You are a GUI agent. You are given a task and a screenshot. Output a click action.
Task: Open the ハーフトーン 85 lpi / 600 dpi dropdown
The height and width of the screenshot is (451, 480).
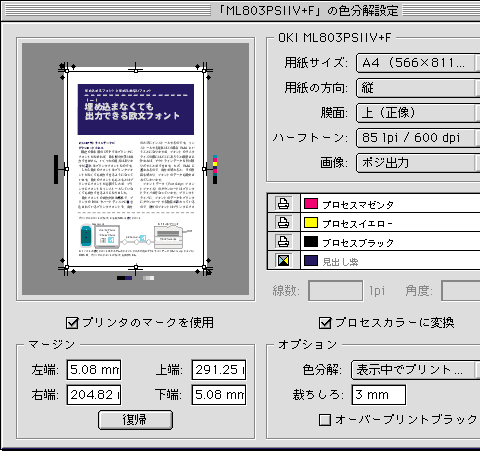pyautogui.click(x=418, y=138)
